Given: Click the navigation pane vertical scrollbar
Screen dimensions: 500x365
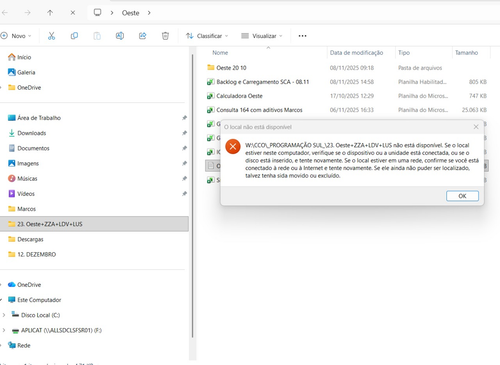Looking at the screenshot, I should (x=192, y=197).
